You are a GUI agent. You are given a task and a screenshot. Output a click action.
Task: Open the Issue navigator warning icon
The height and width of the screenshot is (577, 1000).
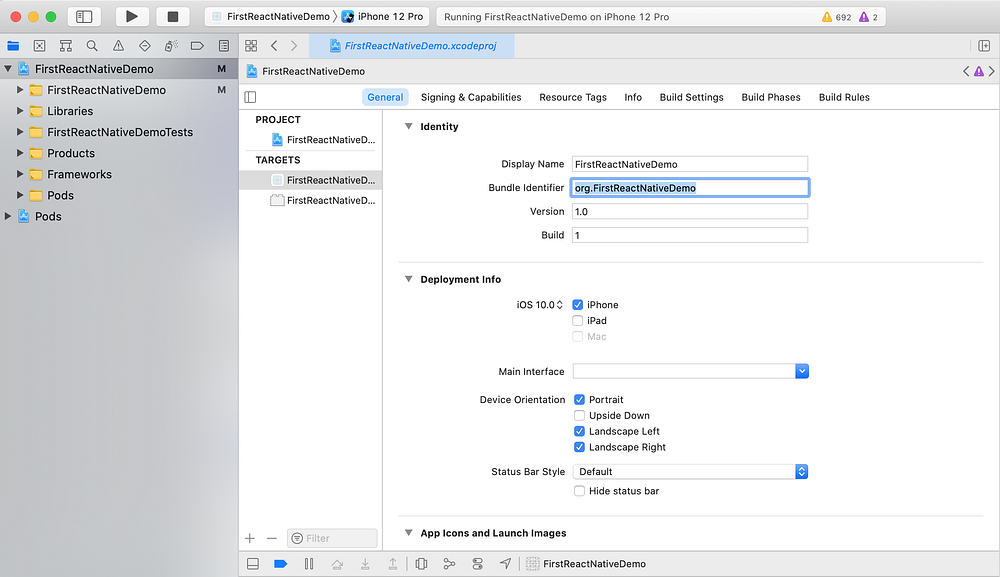[119, 46]
